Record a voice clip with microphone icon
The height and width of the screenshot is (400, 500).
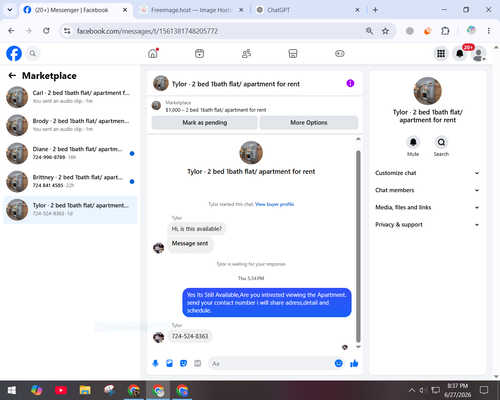(x=155, y=363)
